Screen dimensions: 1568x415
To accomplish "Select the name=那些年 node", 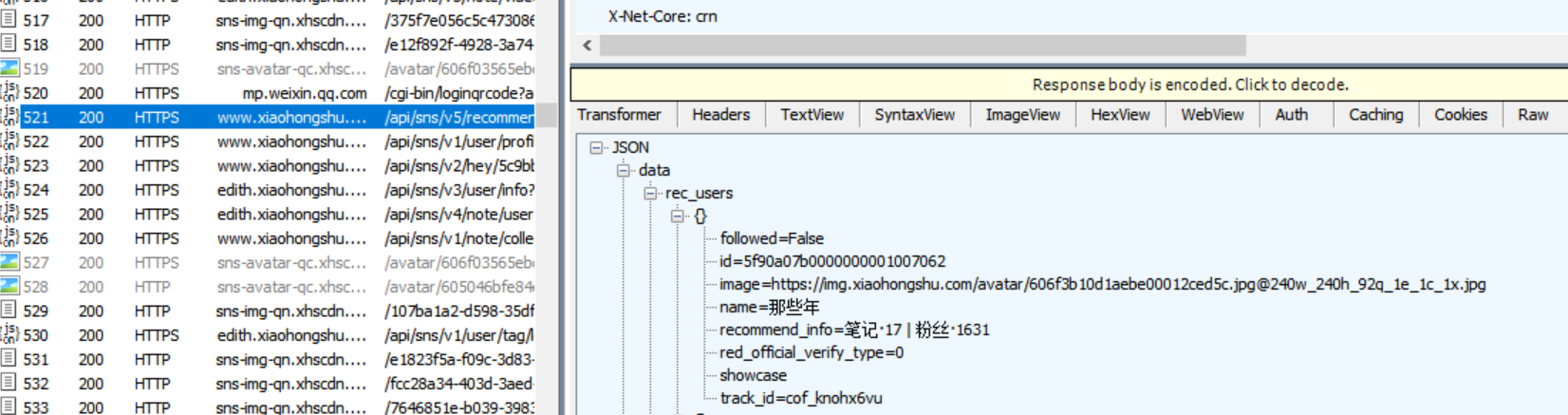I will [769, 307].
